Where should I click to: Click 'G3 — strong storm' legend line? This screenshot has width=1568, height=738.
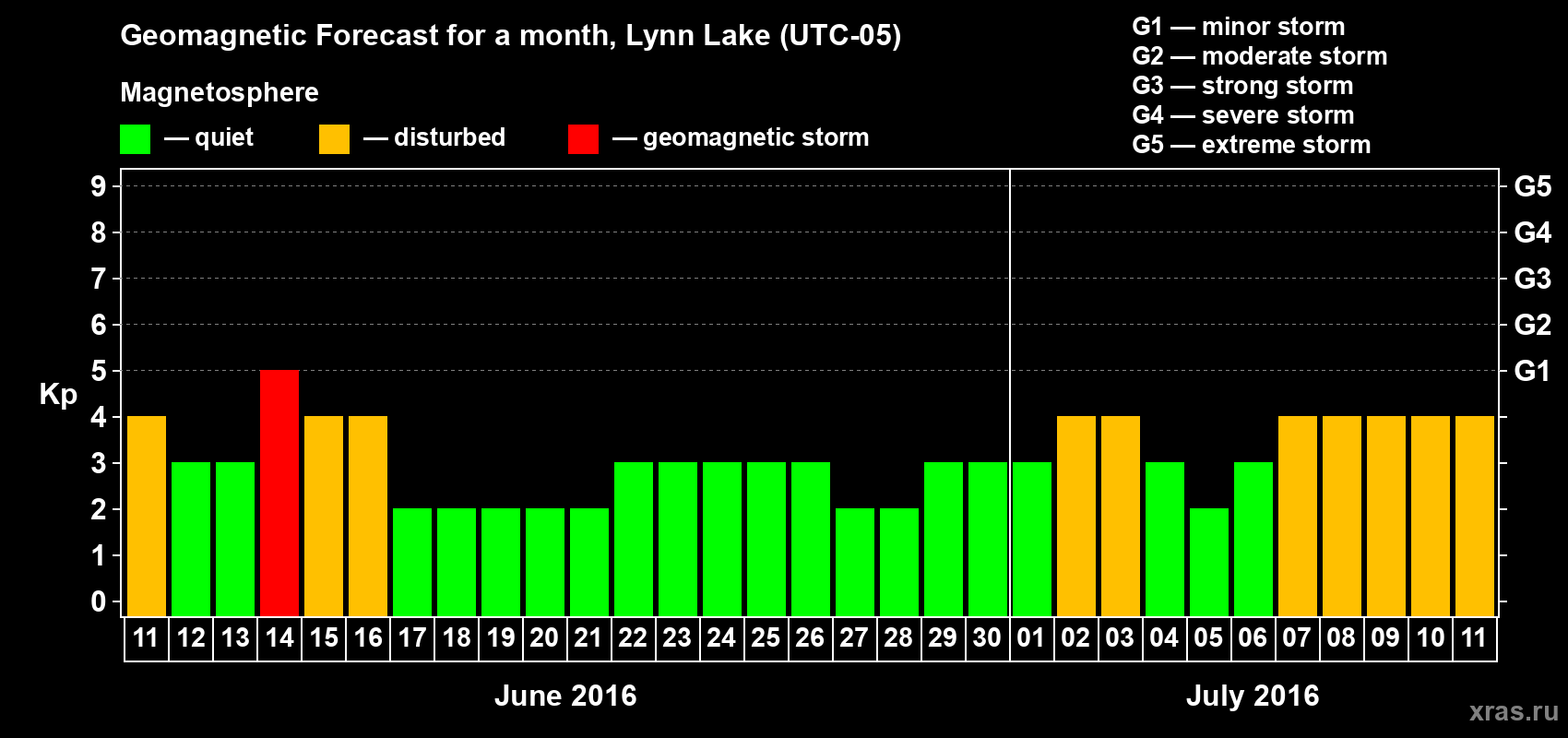[1242, 86]
